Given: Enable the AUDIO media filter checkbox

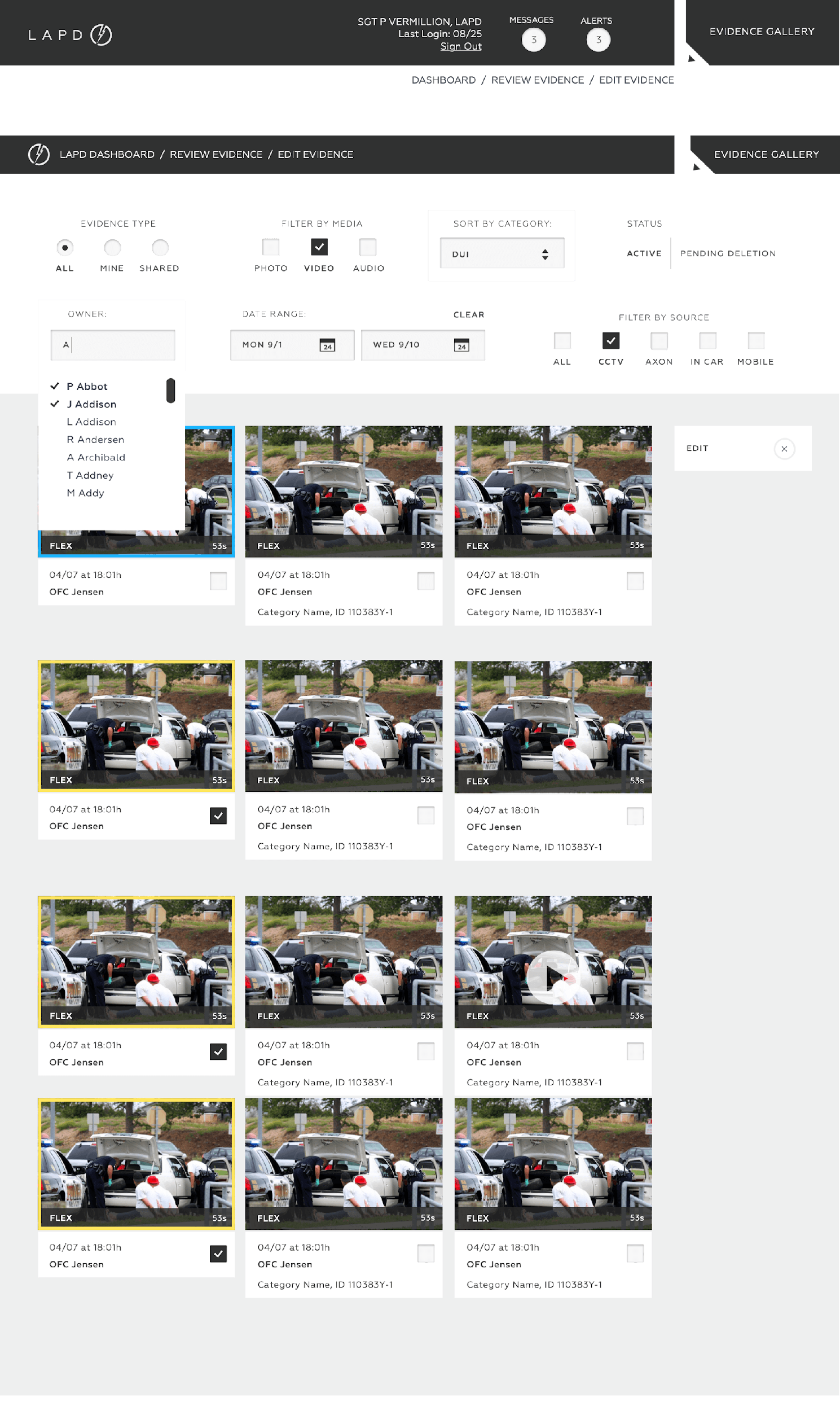Looking at the screenshot, I should click(368, 247).
